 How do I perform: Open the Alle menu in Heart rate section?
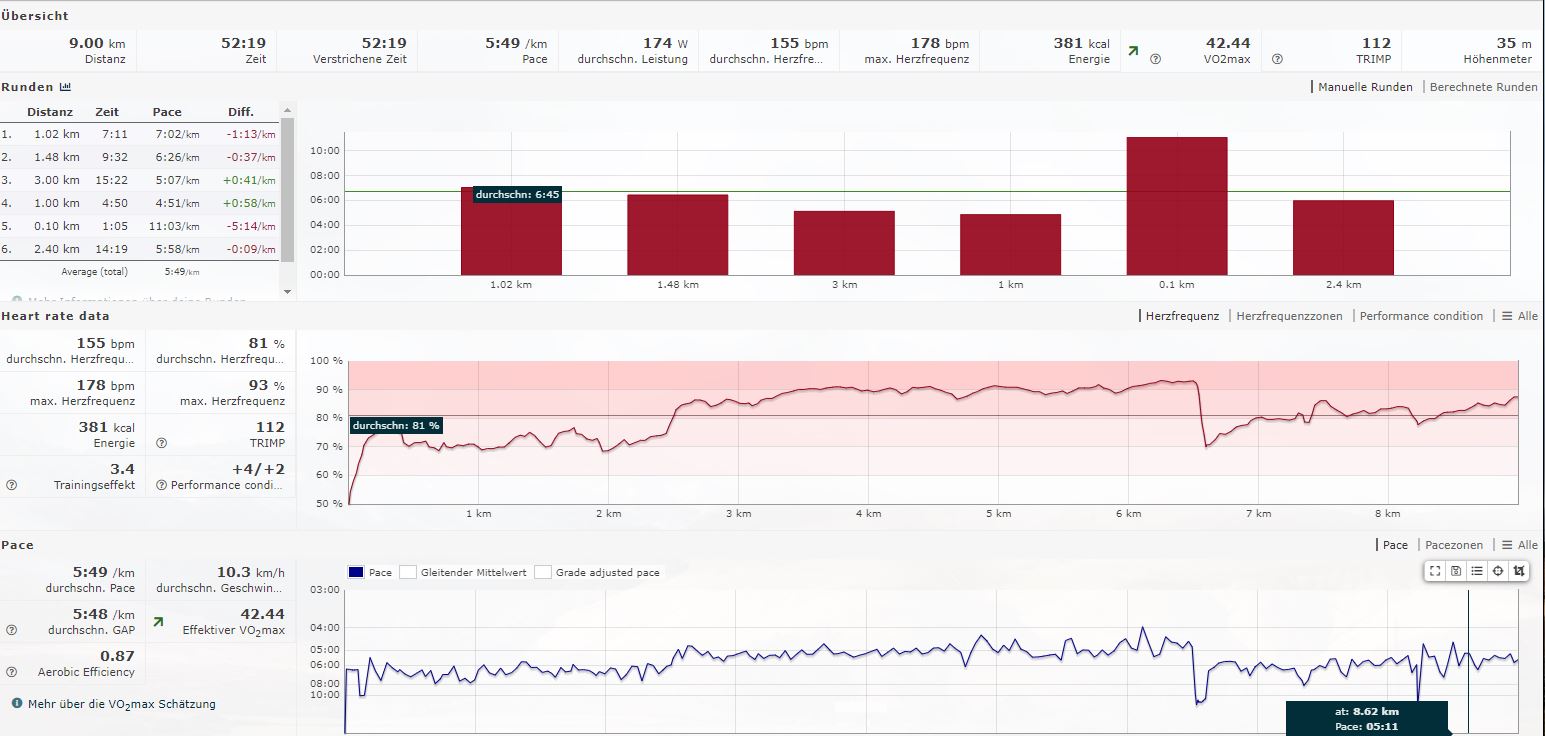click(1519, 316)
